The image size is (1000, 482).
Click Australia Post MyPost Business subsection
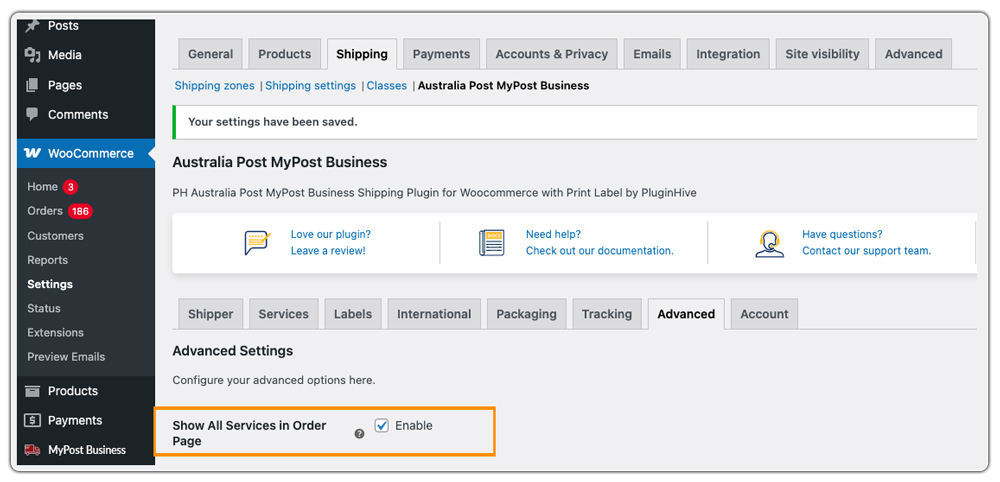503,85
